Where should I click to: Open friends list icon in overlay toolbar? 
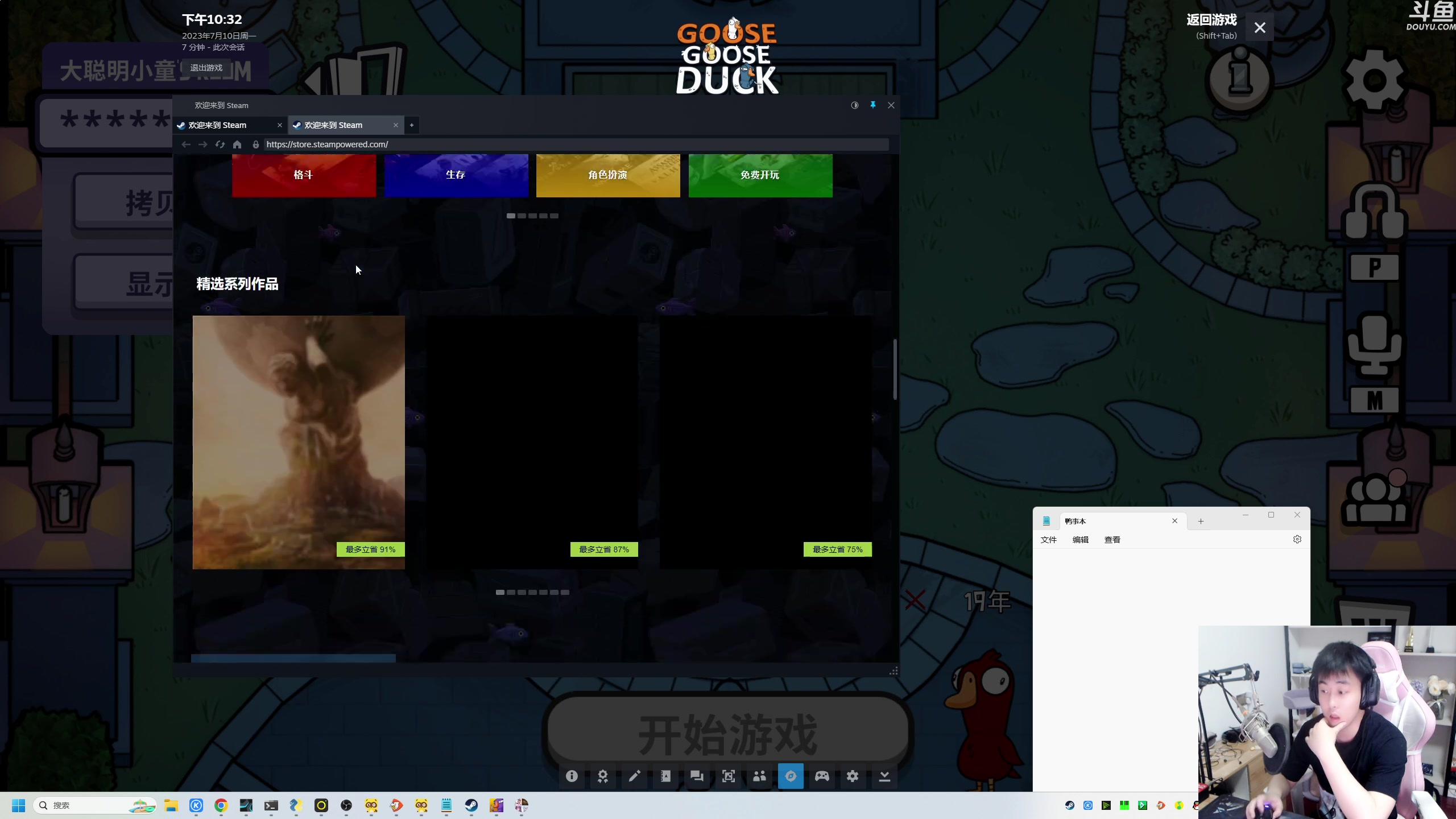point(759,776)
